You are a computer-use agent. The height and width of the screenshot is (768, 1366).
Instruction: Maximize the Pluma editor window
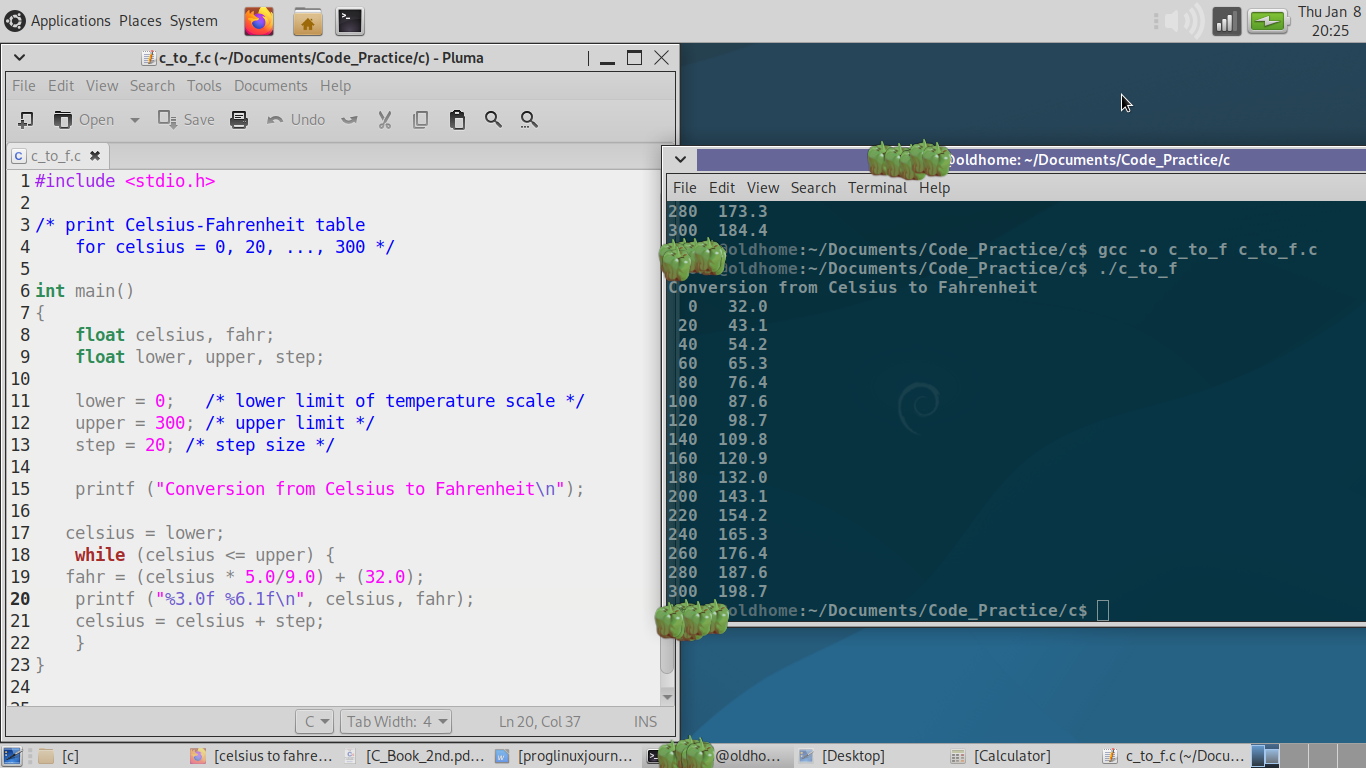coord(634,58)
